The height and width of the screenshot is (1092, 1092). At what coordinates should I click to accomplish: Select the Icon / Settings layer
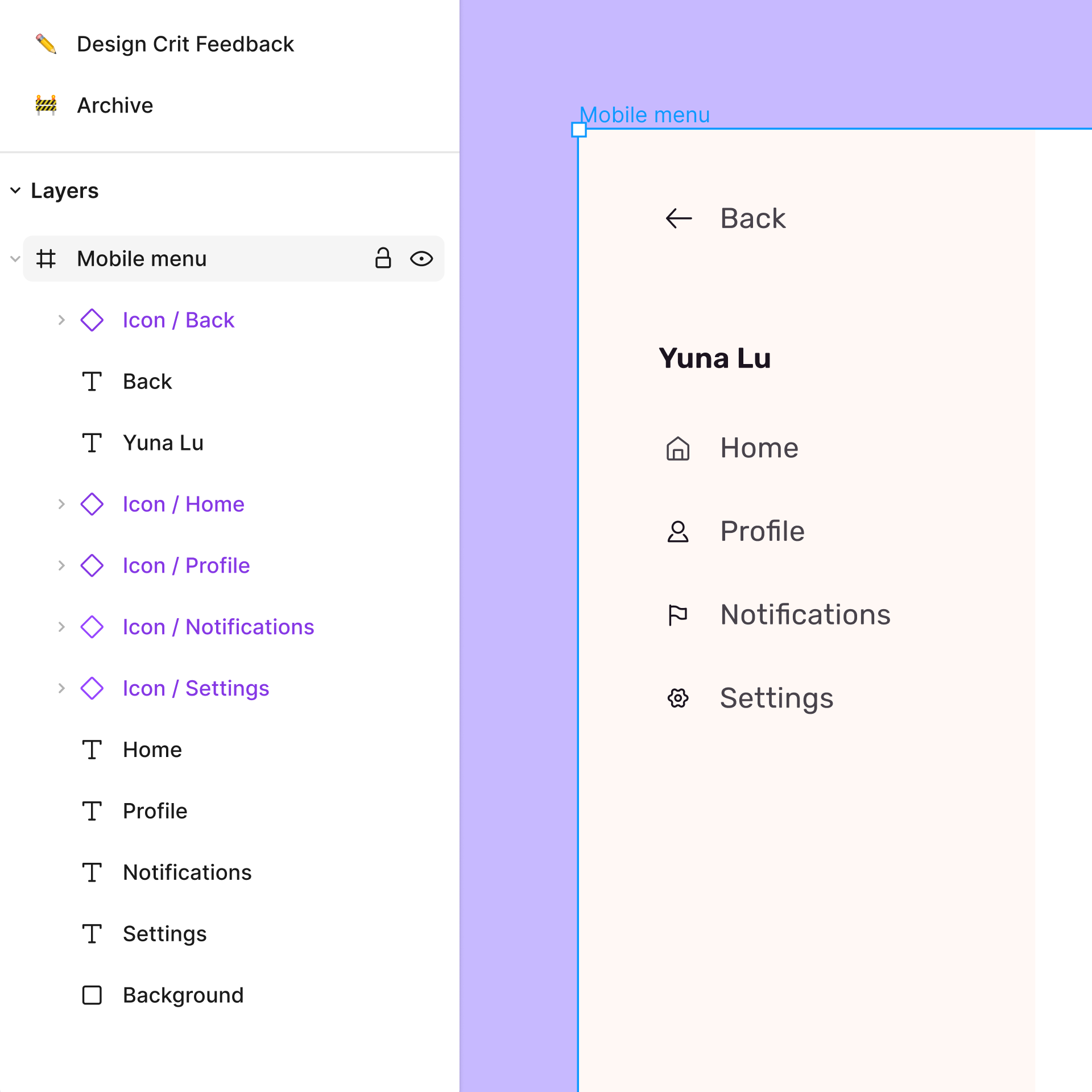196,688
